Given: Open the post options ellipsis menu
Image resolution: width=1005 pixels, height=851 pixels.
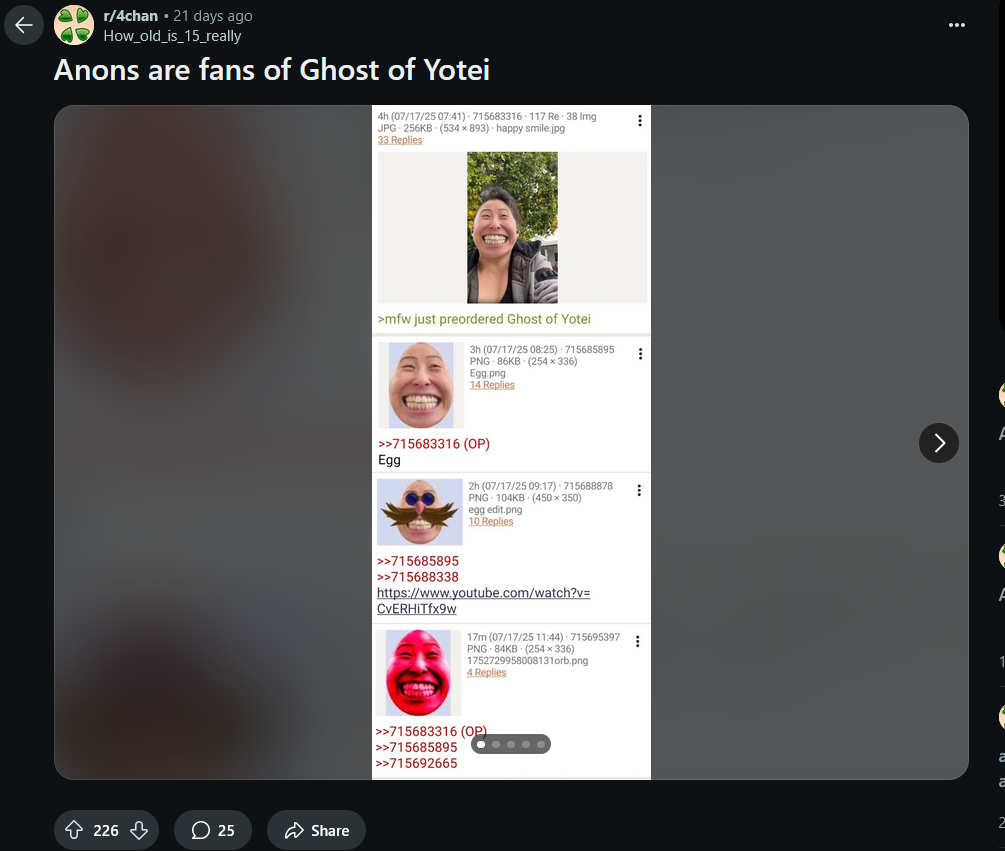Looking at the screenshot, I should click(956, 25).
